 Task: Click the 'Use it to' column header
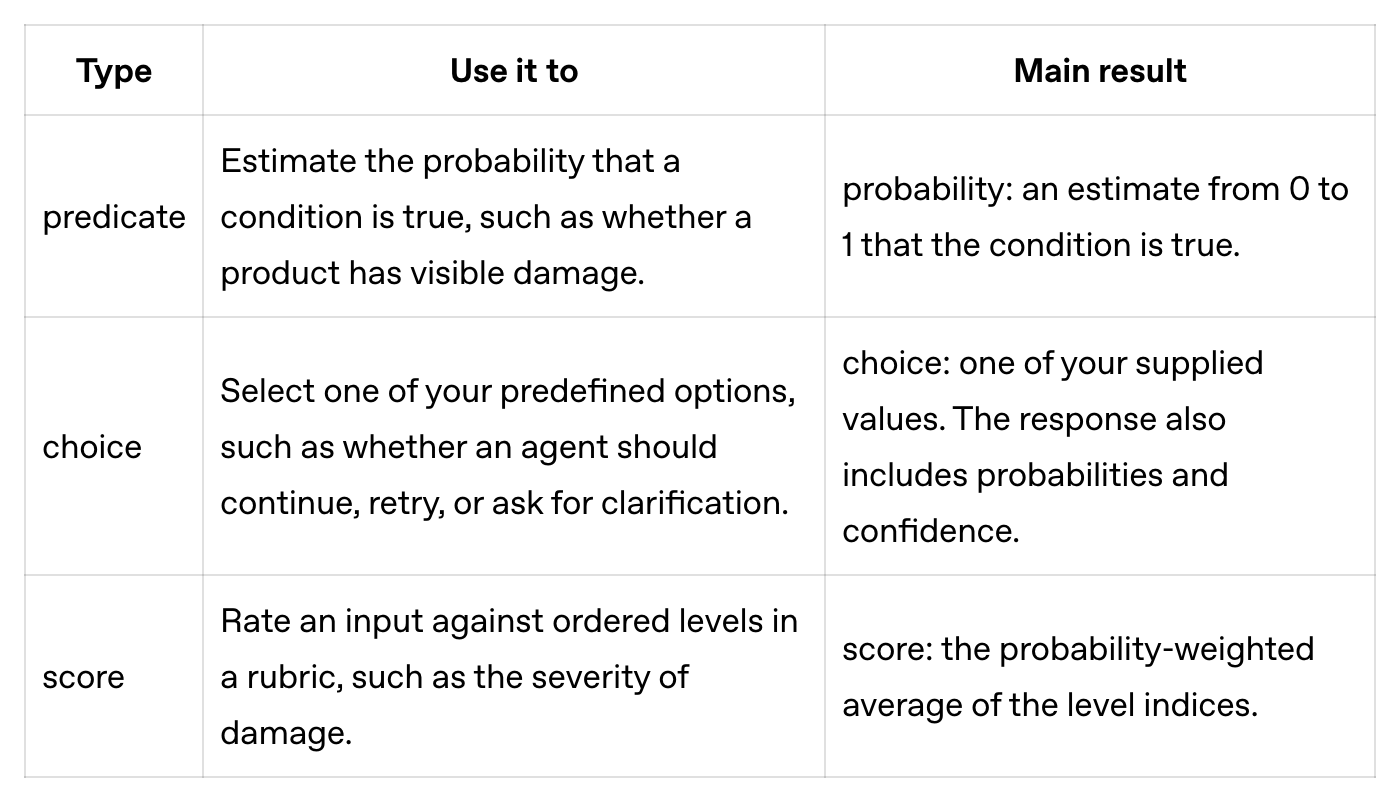coord(514,71)
